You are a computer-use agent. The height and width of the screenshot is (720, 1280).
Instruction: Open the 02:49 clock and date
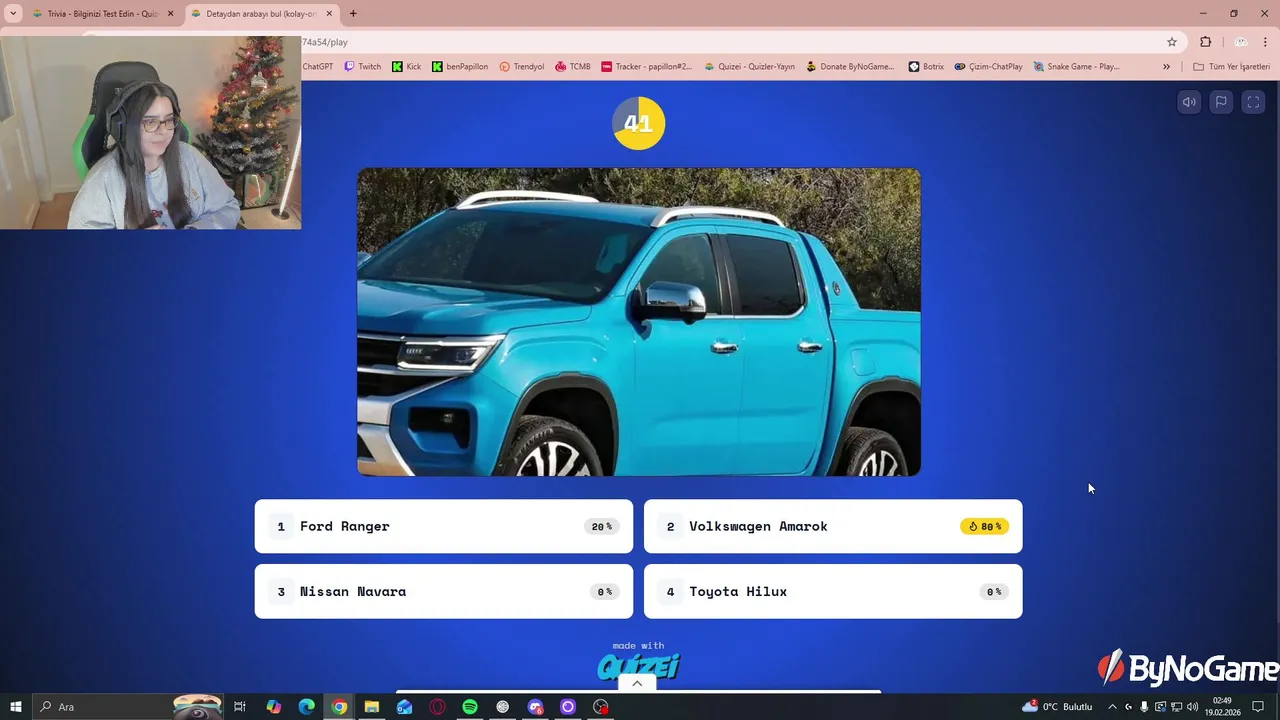[1222, 707]
